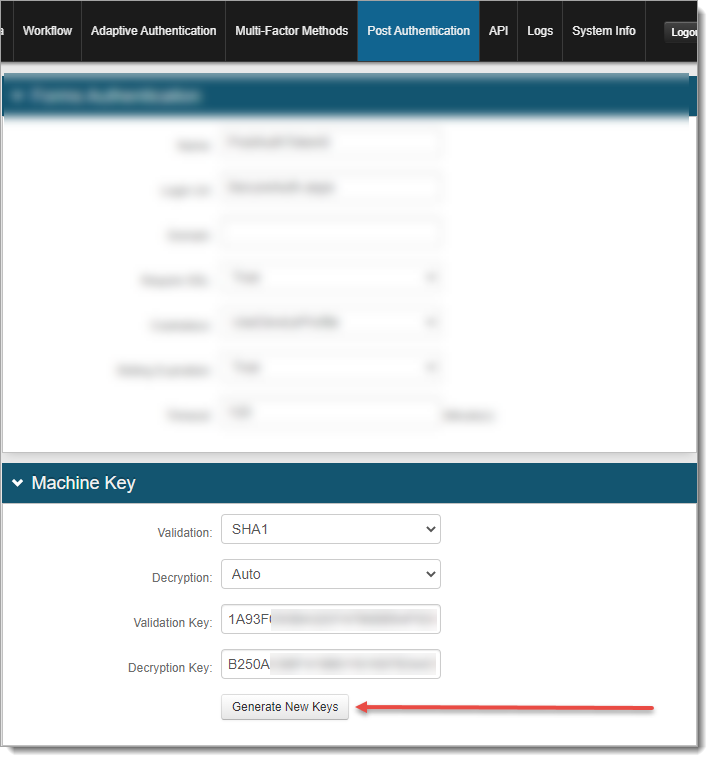Open the API tab
713x762 pixels.
click(498, 31)
